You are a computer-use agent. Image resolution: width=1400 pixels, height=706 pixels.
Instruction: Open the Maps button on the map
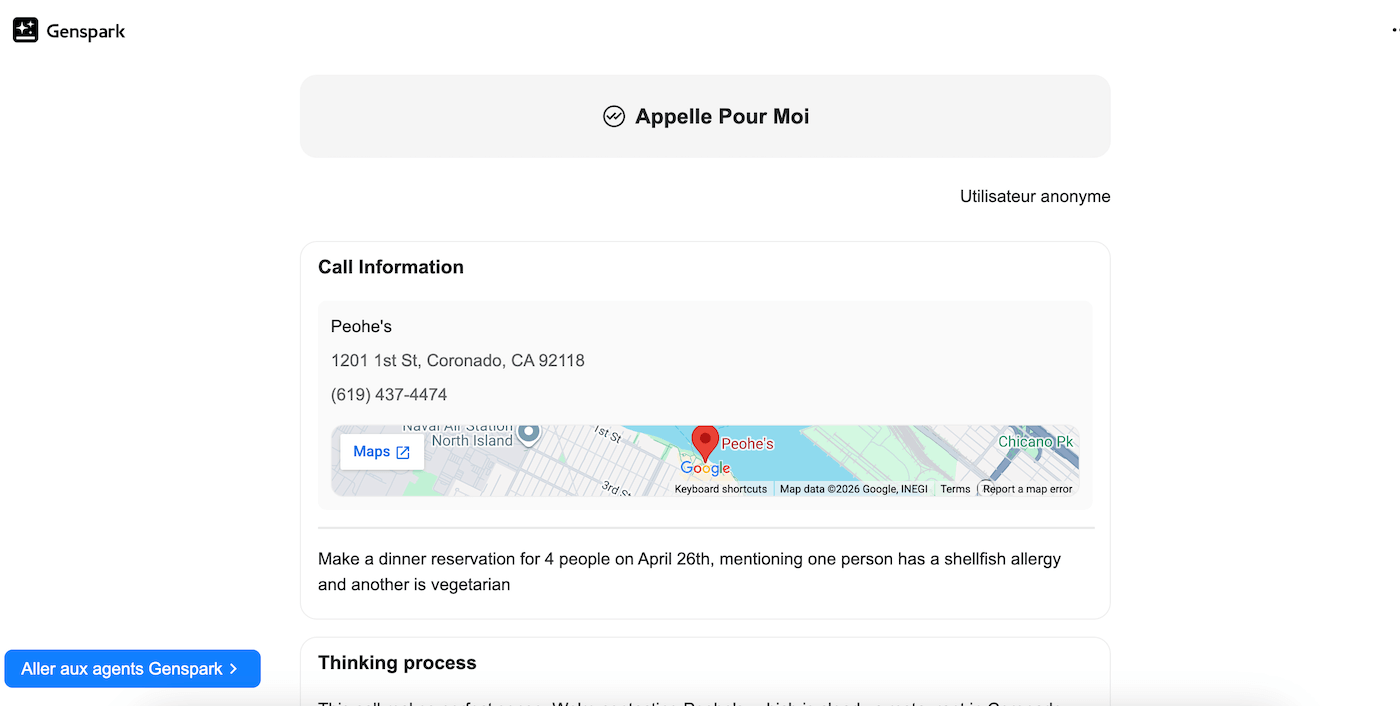click(372, 452)
